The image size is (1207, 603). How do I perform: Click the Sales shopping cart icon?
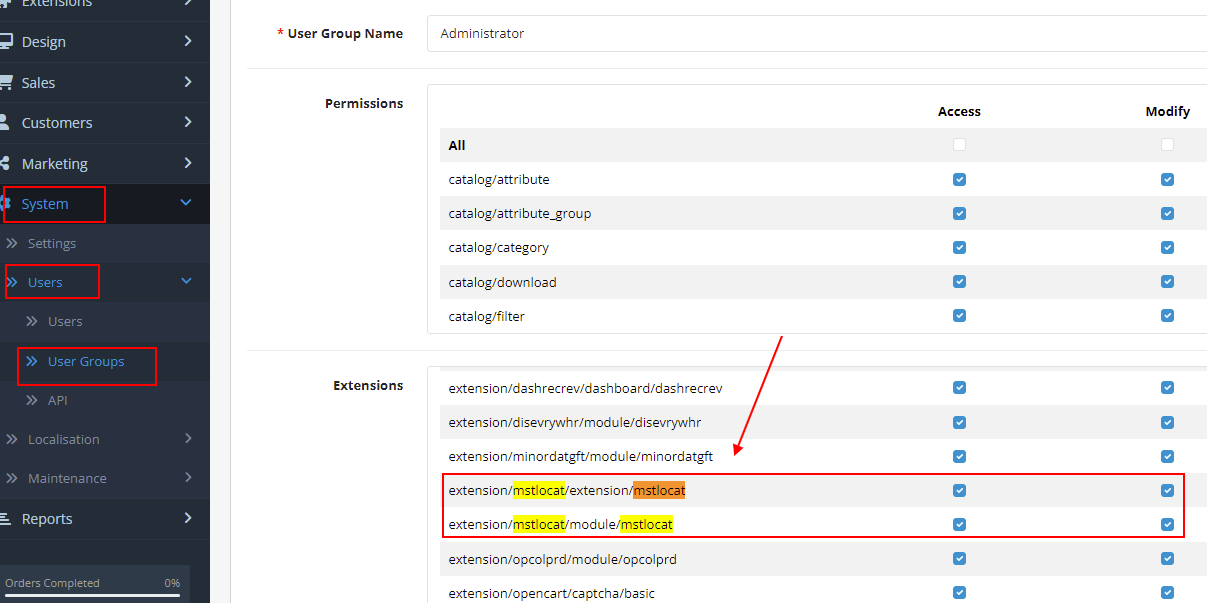[5, 82]
